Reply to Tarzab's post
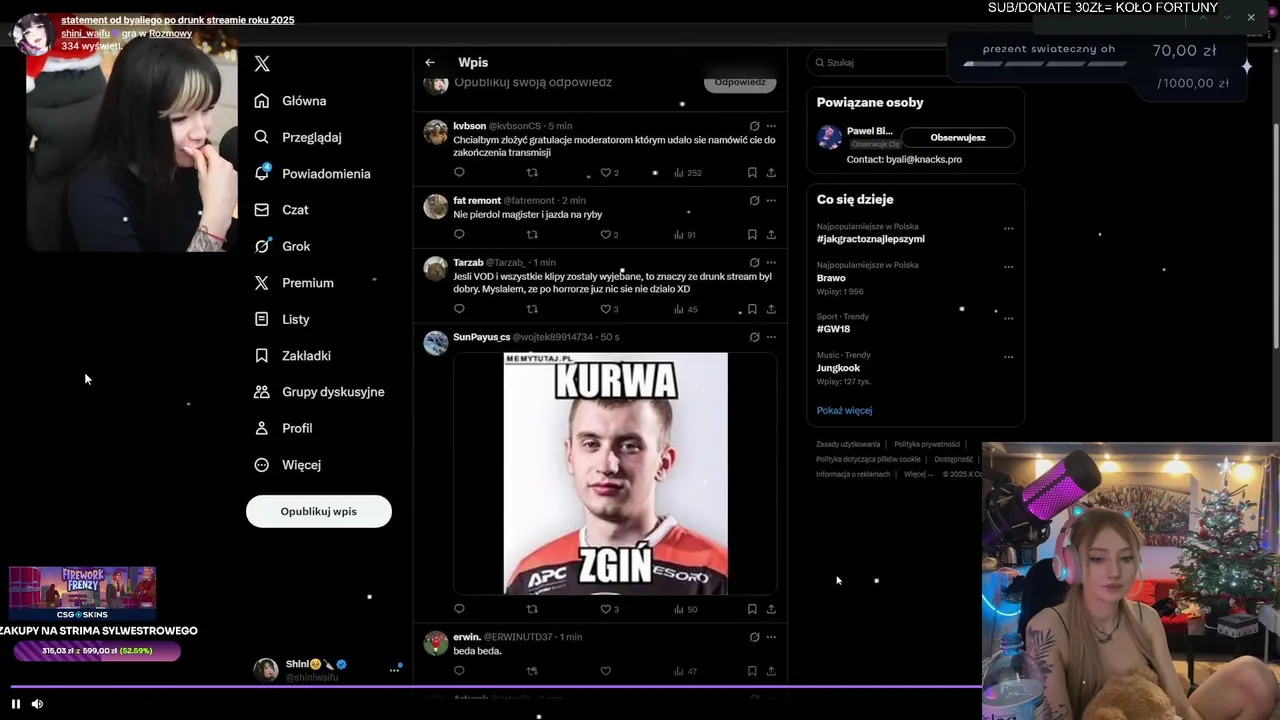The height and width of the screenshot is (720, 1280). click(x=459, y=309)
